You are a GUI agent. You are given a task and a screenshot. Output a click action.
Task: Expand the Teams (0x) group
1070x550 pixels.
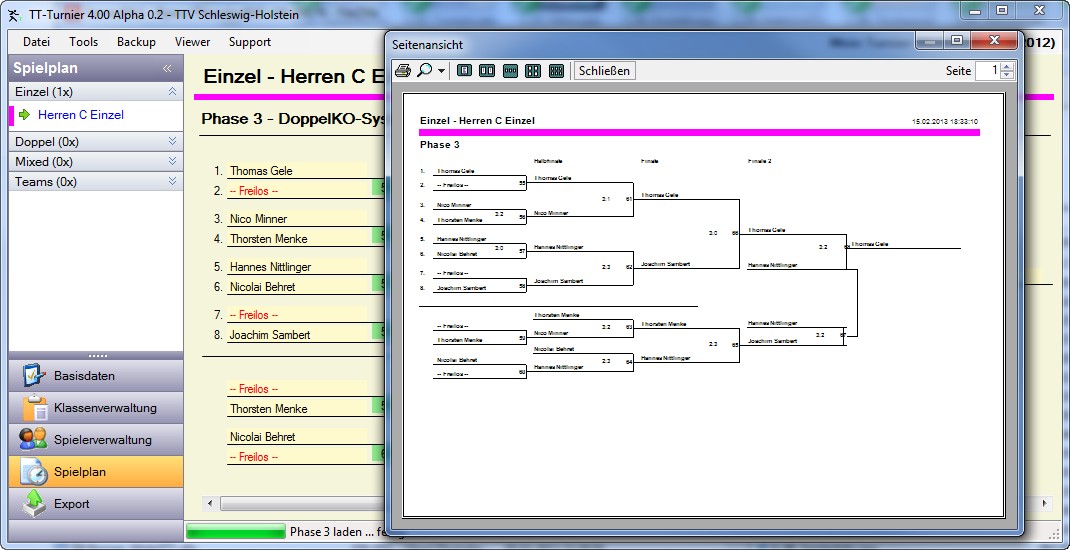point(172,182)
